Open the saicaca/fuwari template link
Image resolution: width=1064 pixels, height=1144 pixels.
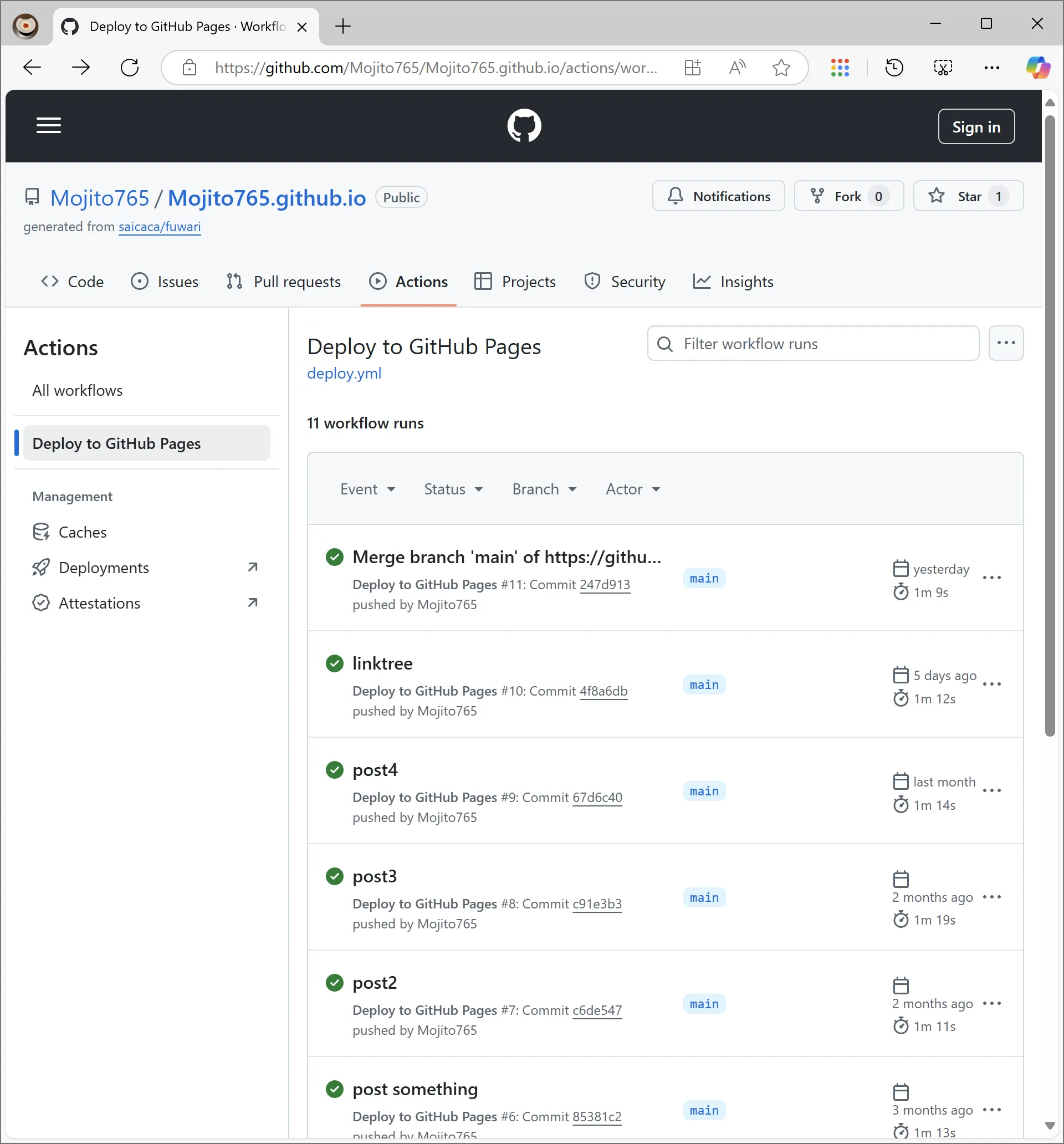point(160,227)
